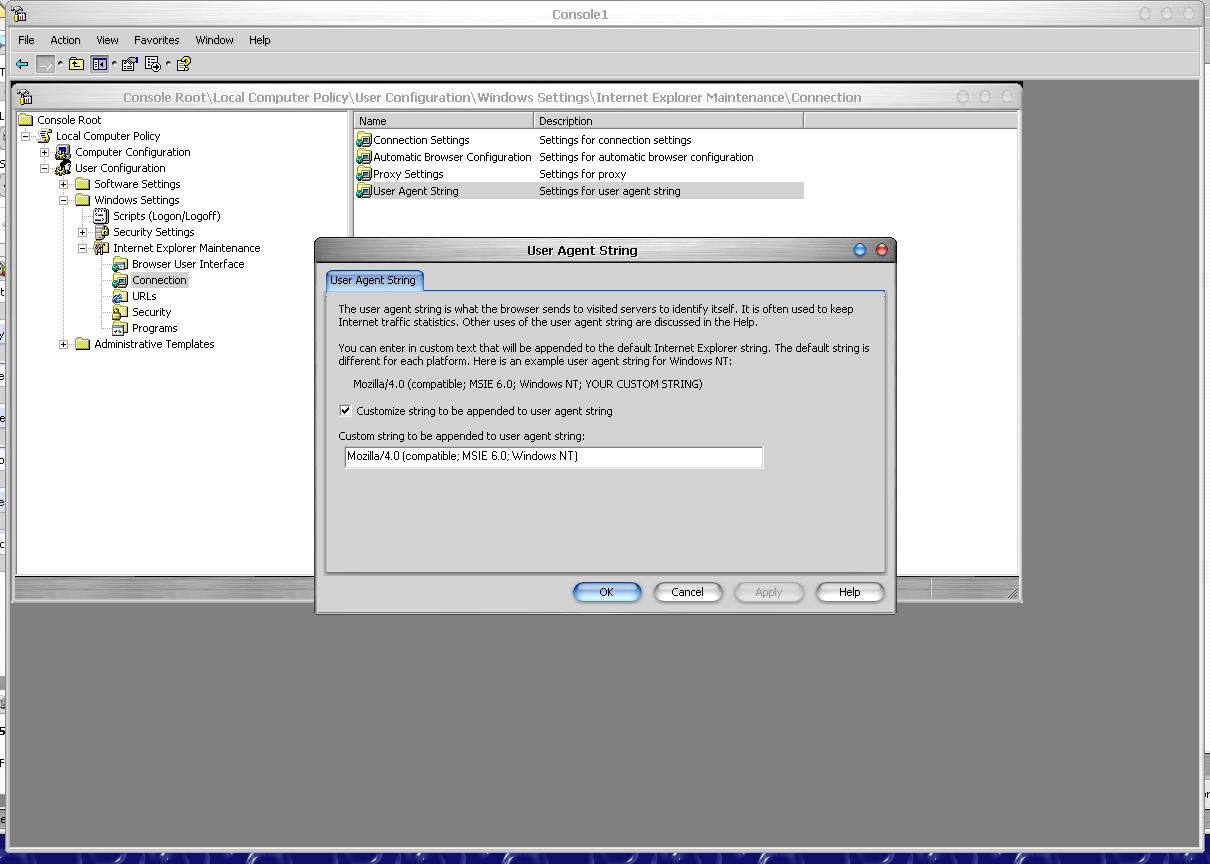
Task: Open the View menu
Action: point(107,40)
